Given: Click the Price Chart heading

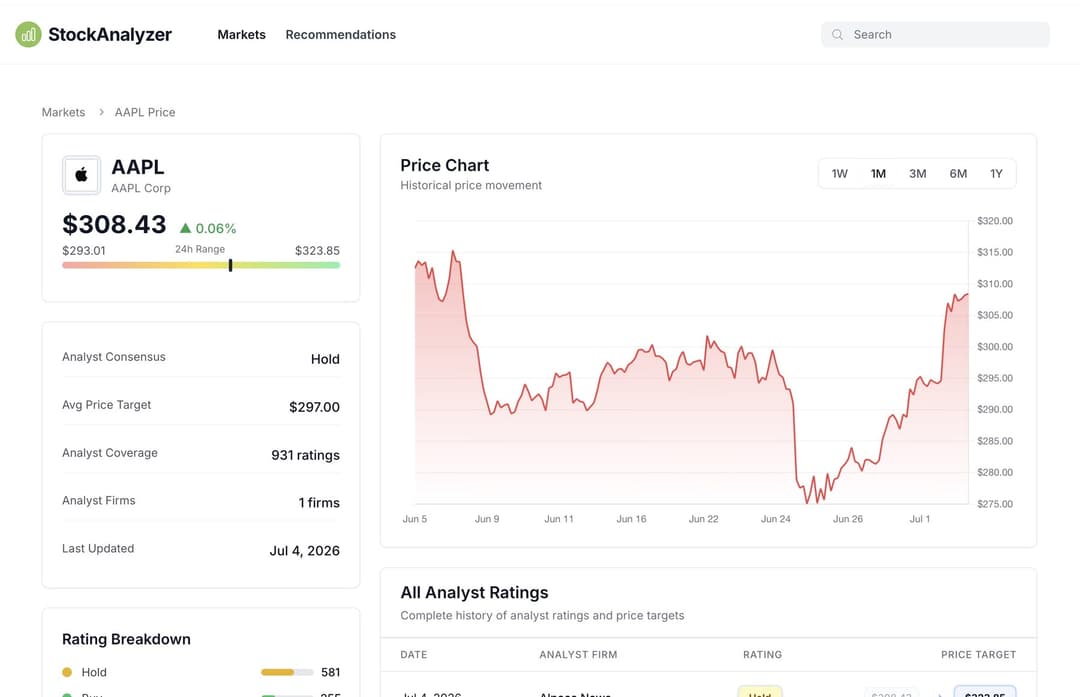Looking at the screenshot, I should click(445, 165).
